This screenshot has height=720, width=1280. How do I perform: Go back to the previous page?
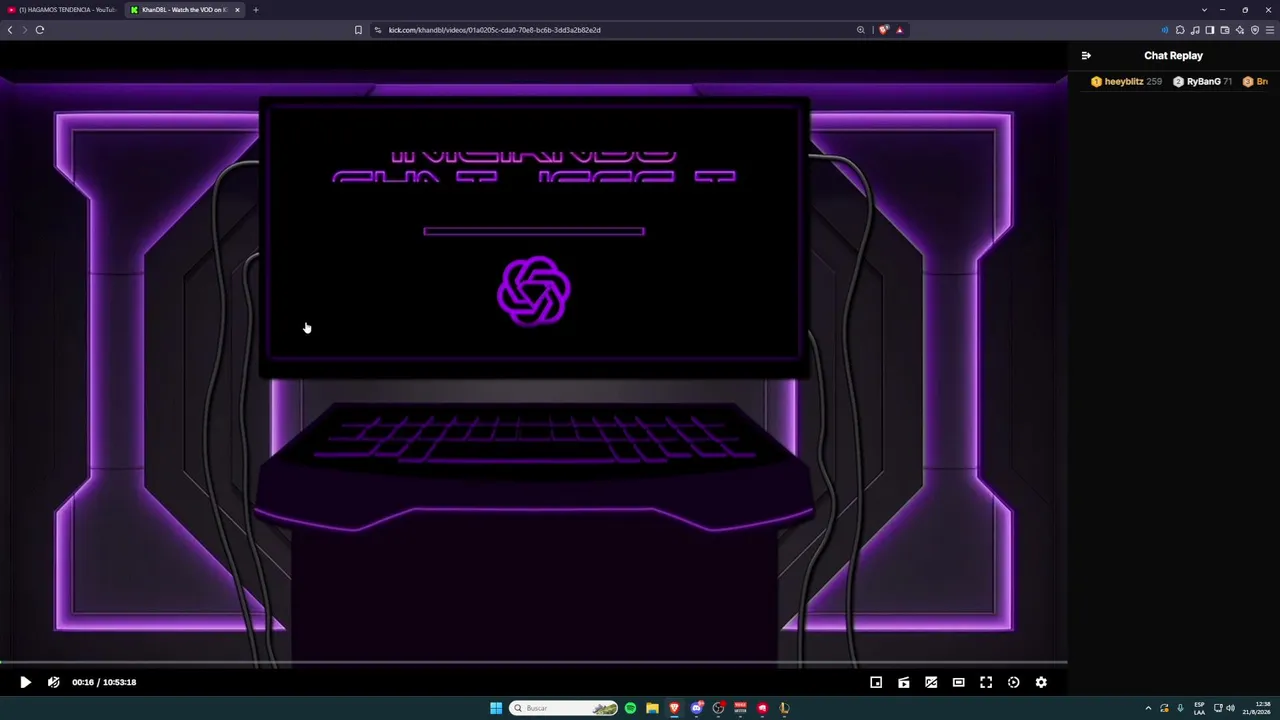[x=10, y=30]
